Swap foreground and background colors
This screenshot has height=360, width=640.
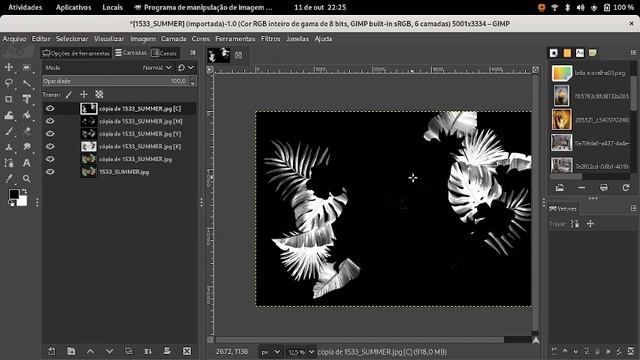pos(24,191)
